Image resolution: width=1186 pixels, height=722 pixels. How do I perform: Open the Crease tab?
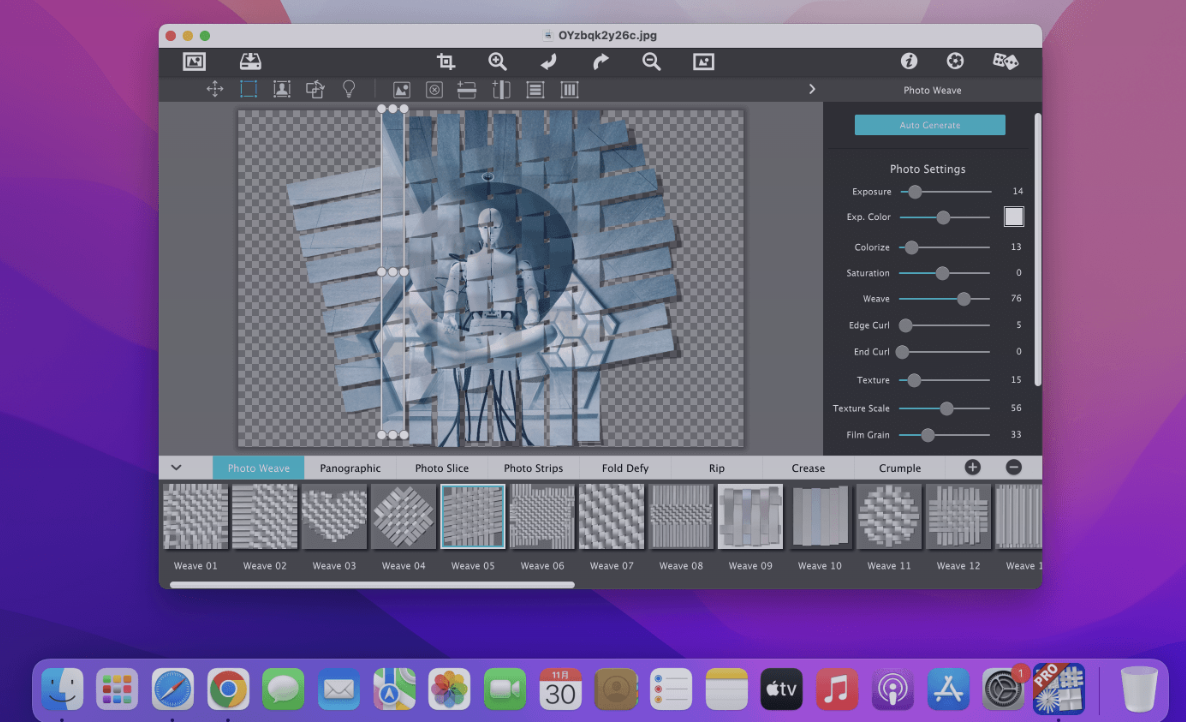(x=808, y=468)
